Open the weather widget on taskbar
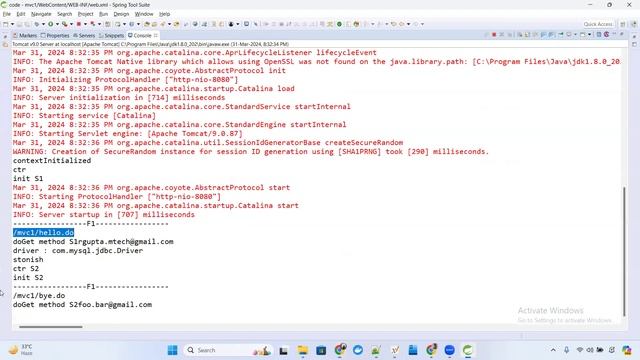 click(x=20, y=350)
